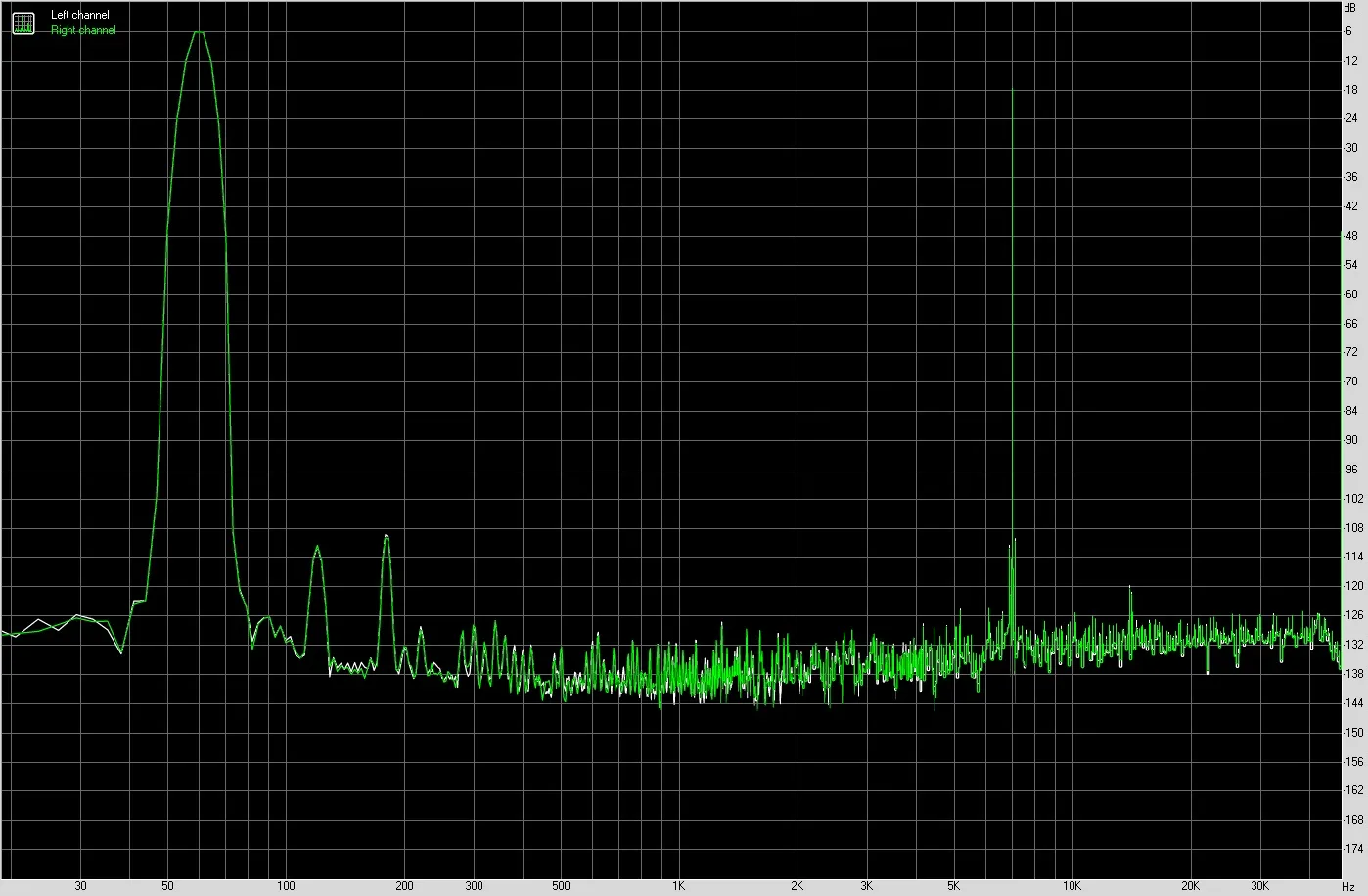Image resolution: width=1368 pixels, height=896 pixels.
Task: Click the '-54' dB axis label
Action: [x=1351, y=265]
